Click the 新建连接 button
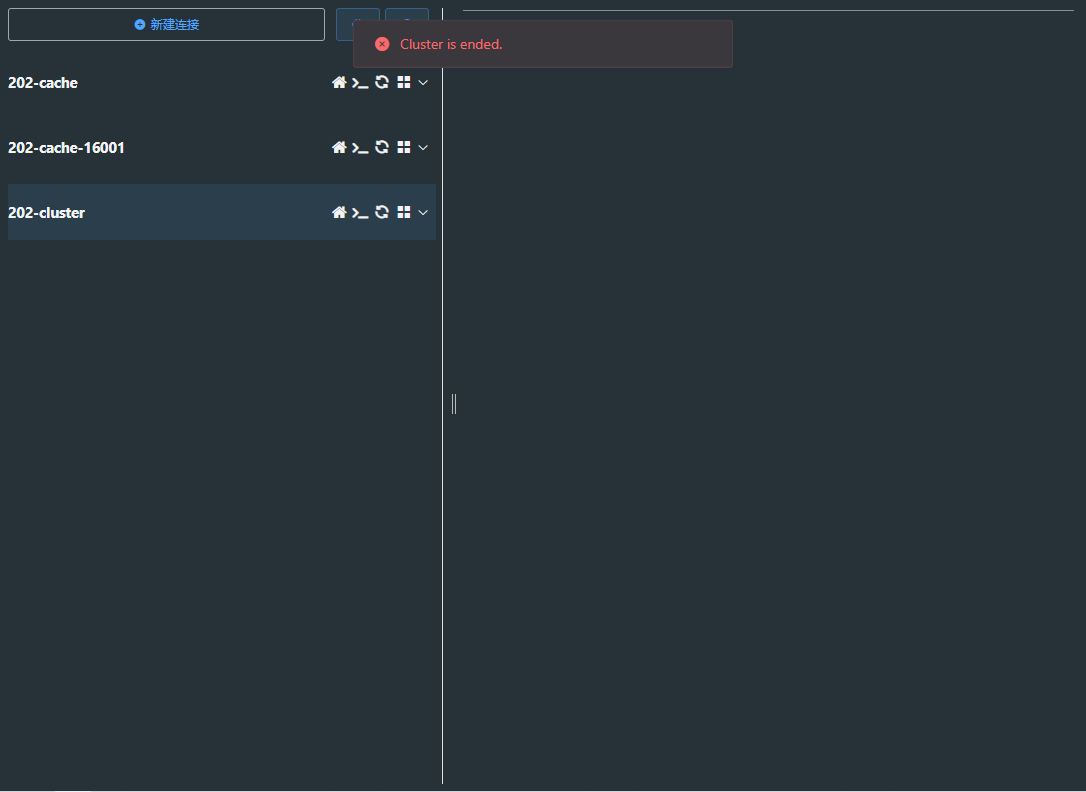The height and width of the screenshot is (792, 1086). pos(165,24)
